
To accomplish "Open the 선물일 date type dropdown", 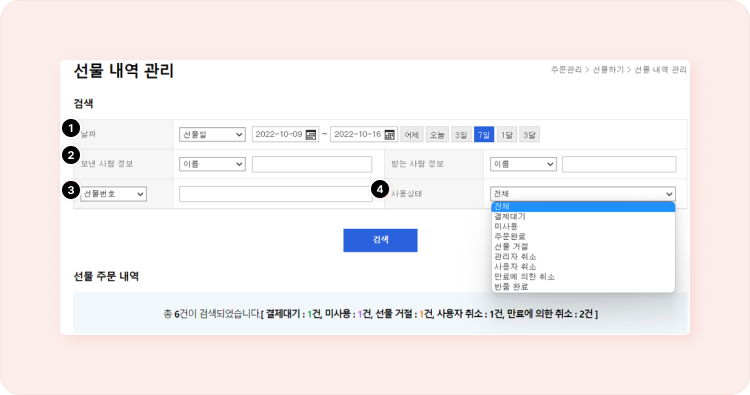I will 212,134.
